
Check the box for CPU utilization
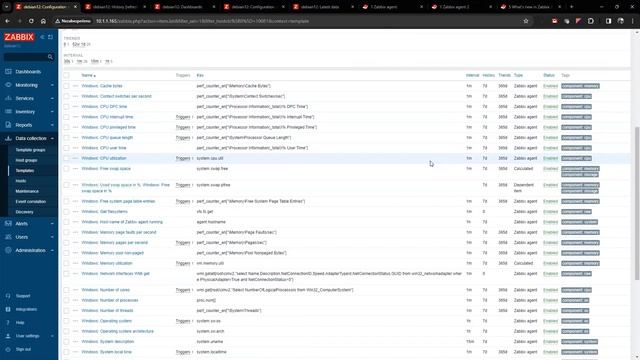pyautogui.click(x=67, y=158)
